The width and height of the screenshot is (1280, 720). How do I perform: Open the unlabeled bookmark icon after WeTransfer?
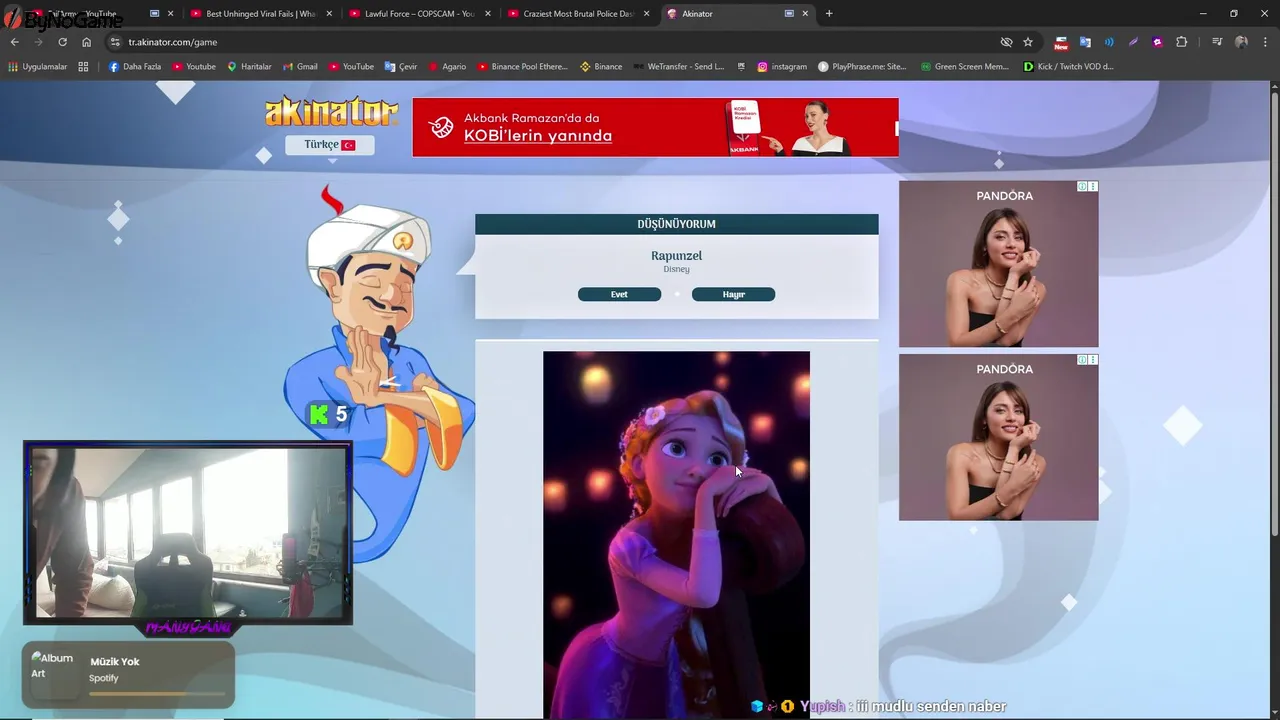[741, 67]
